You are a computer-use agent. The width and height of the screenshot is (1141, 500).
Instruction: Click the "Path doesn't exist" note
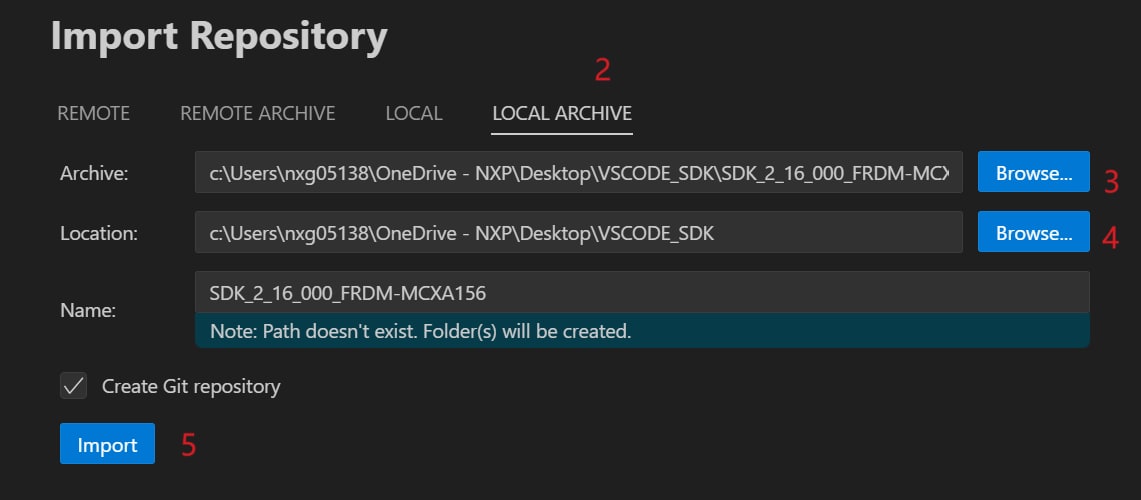(420, 330)
